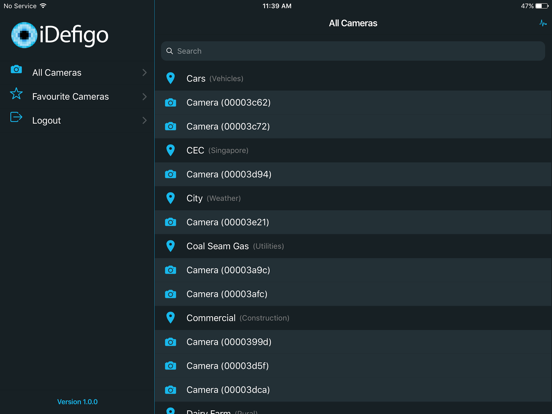The image size is (552, 414).
Task: Click the battery indicator in status bar
Action: click(542, 6)
